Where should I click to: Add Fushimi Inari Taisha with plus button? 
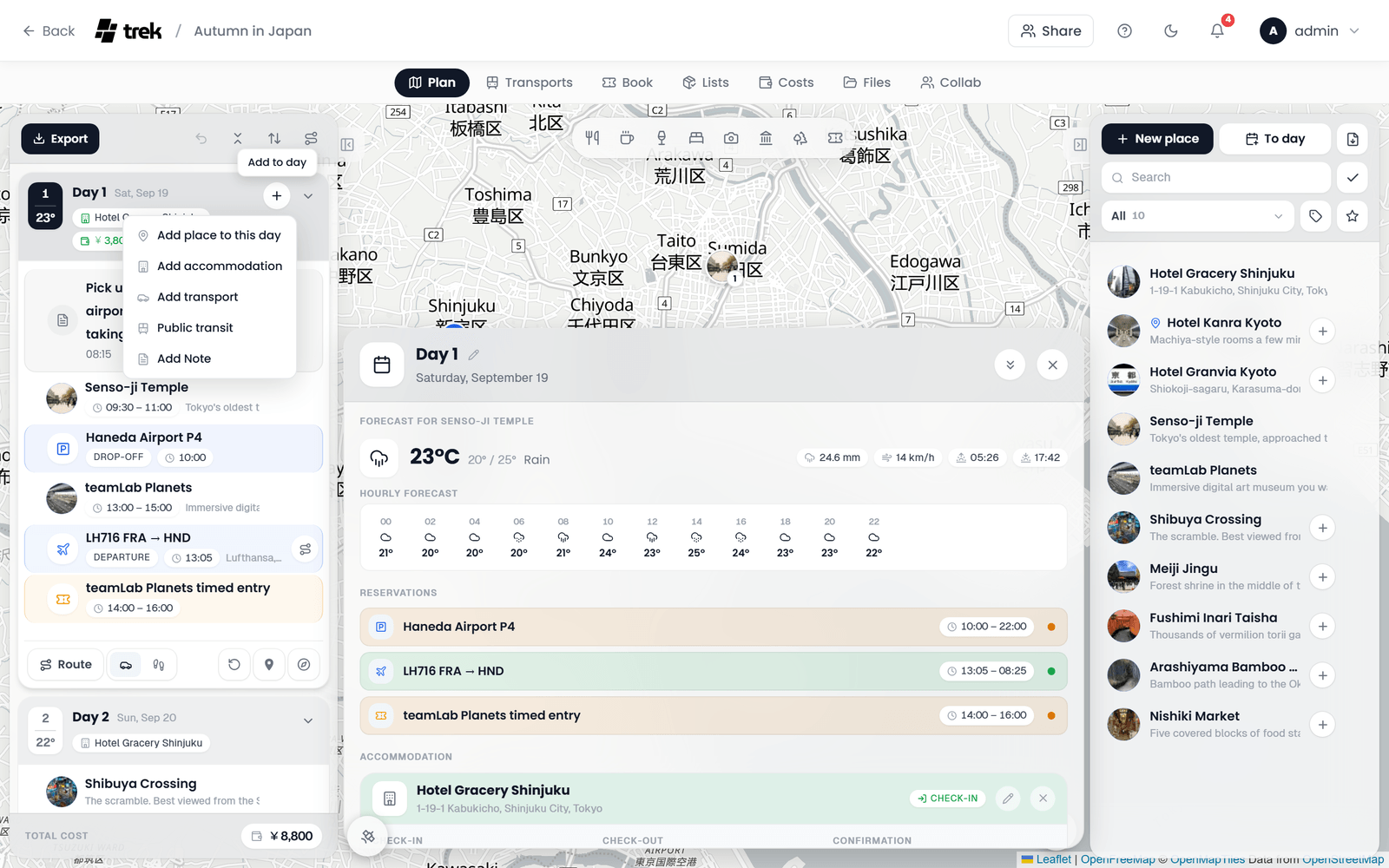pos(1322,627)
